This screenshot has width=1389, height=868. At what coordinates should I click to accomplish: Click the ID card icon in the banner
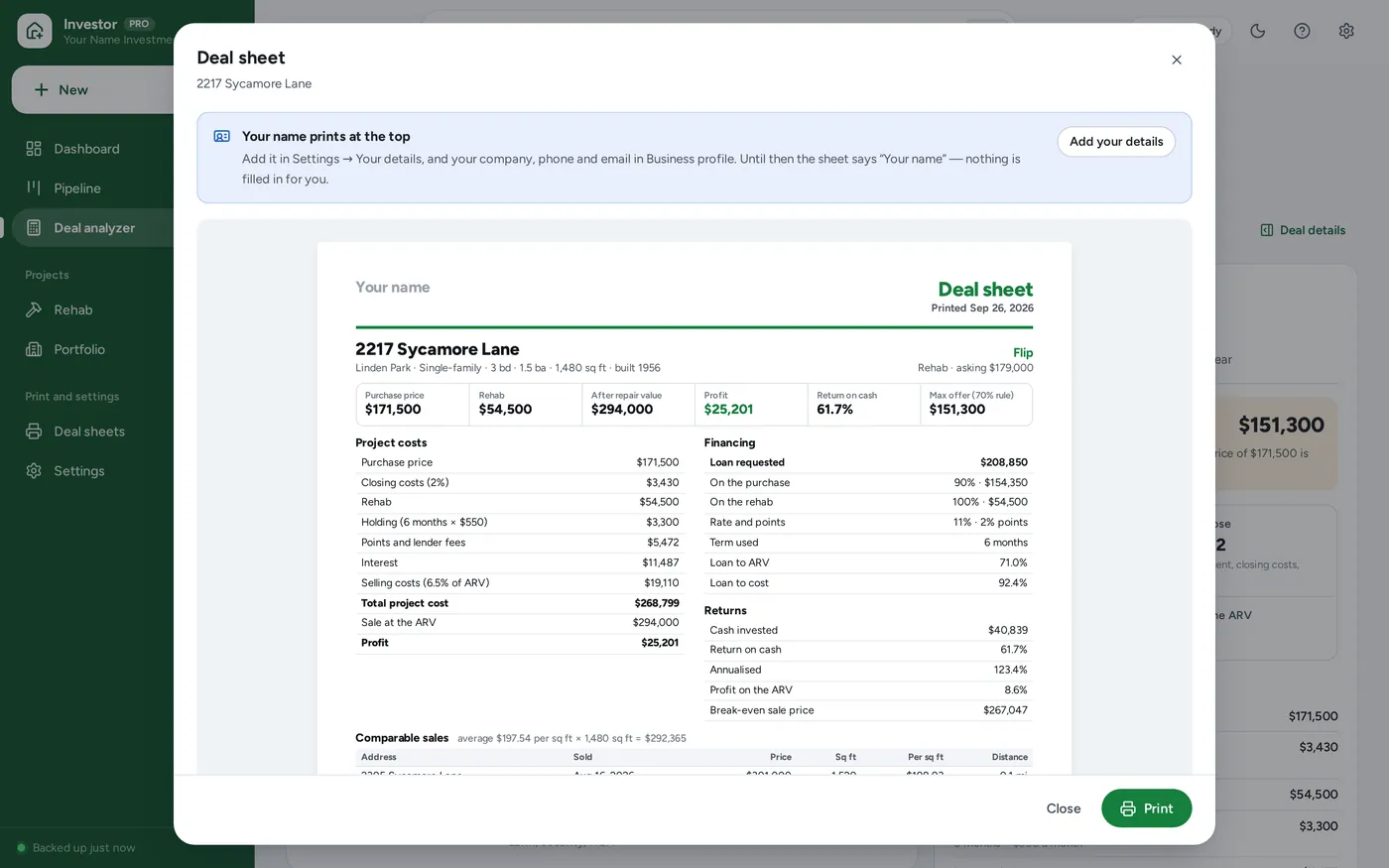[x=222, y=136]
